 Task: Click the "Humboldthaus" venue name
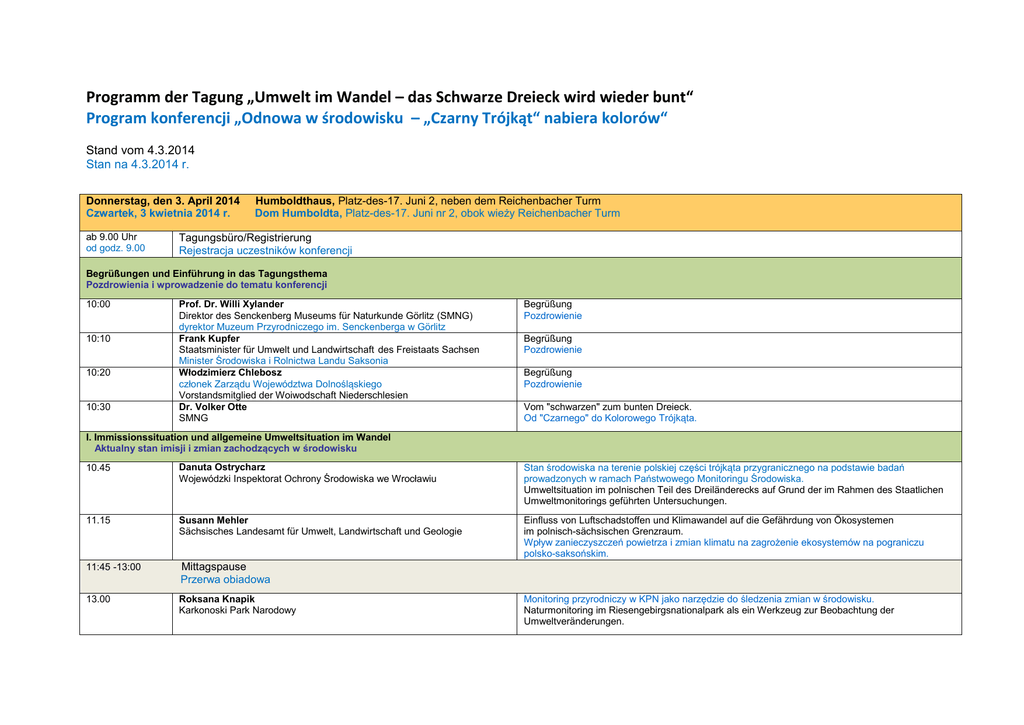pos(295,201)
